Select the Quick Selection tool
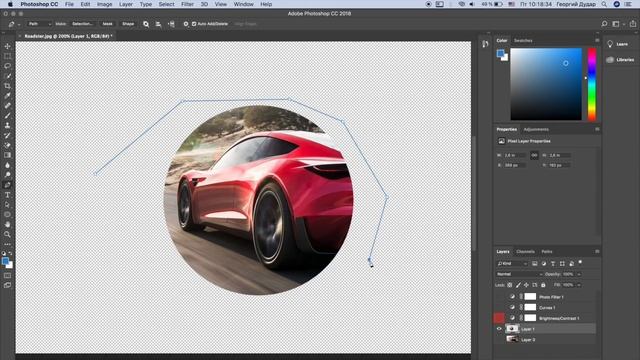This screenshot has height=360, width=640. pos(7,76)
